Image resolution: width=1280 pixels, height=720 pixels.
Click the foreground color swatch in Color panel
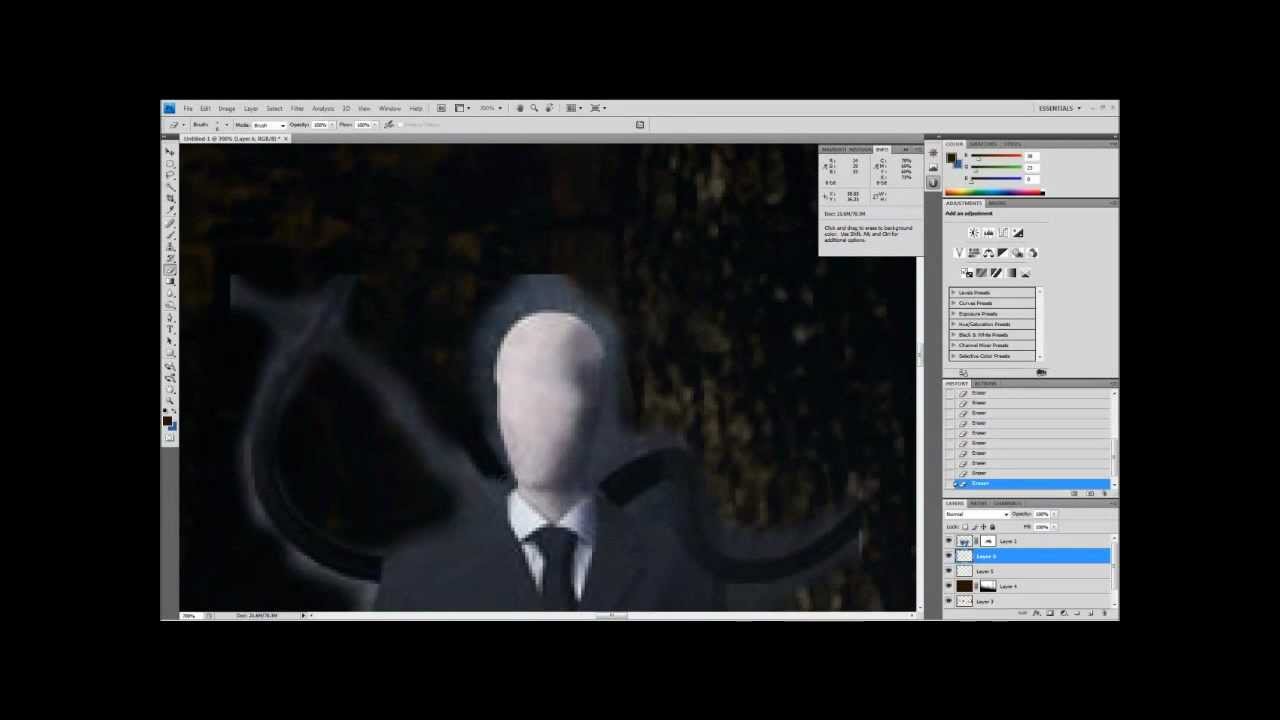click(950, 157)
